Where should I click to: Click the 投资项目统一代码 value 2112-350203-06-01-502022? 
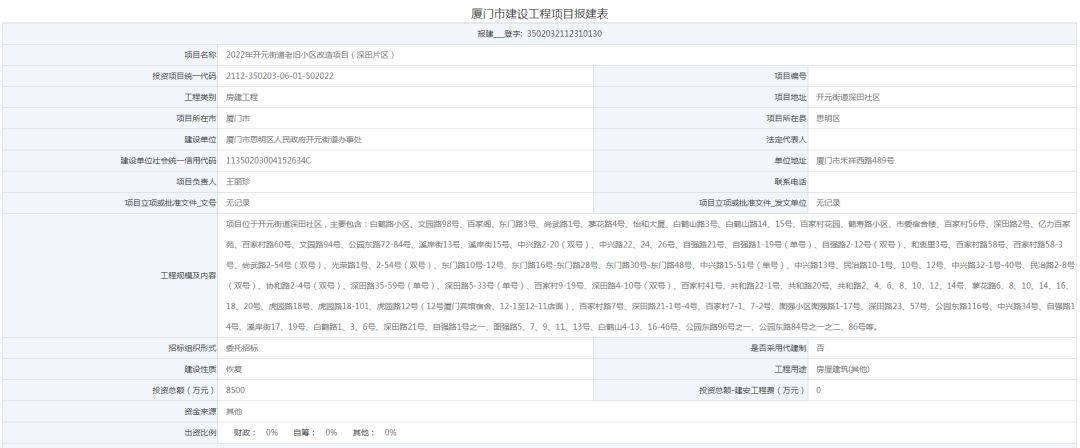coord(280,76)
